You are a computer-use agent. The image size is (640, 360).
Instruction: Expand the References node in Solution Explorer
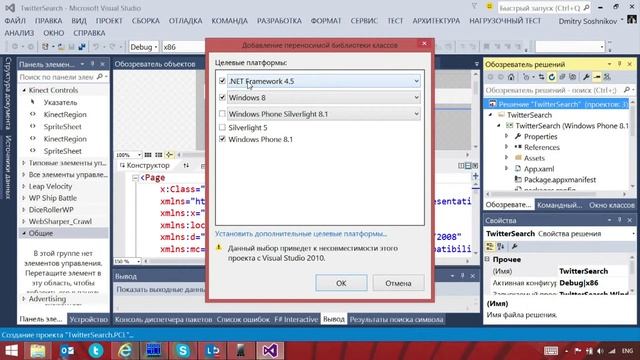point(507,147)
